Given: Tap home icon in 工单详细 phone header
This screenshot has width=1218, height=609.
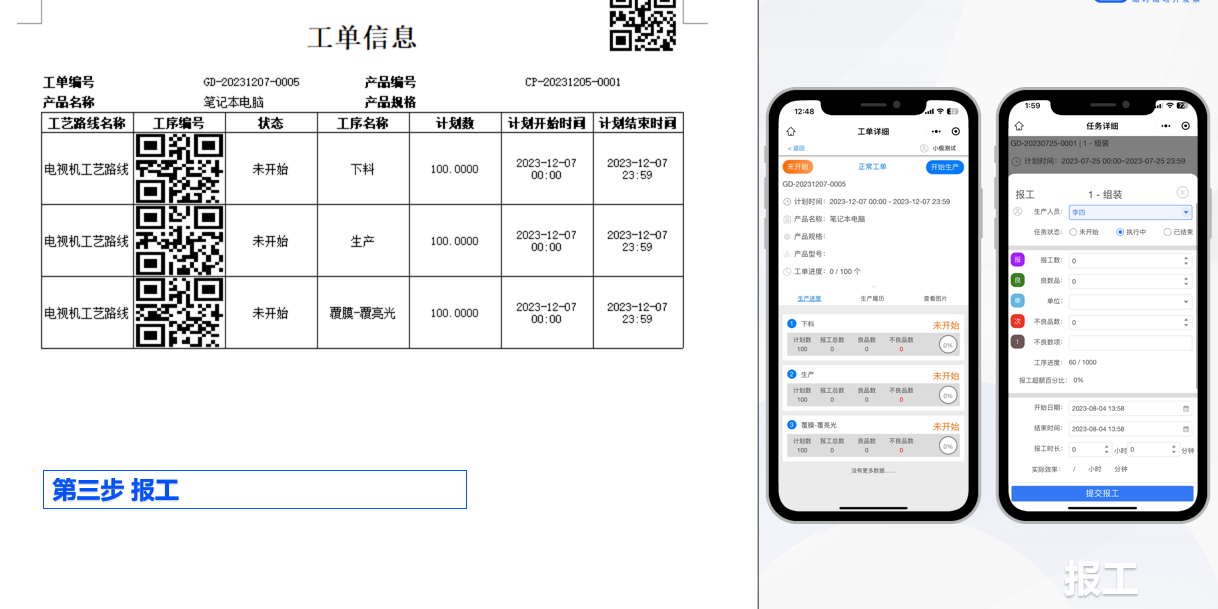Looking at the screenshot, I should point(791,131).
